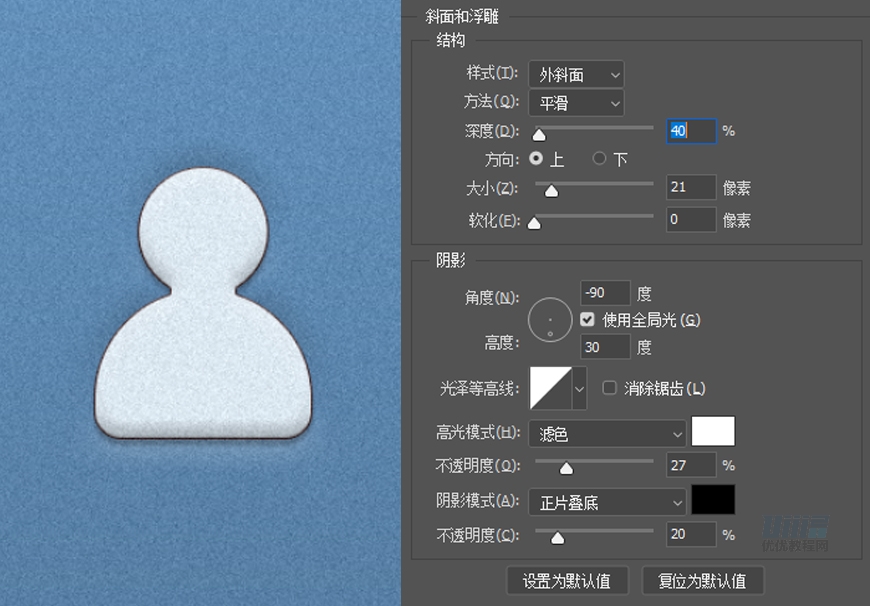
Task: Select the 下 direction radio button
Action: [x=599, y=159]
